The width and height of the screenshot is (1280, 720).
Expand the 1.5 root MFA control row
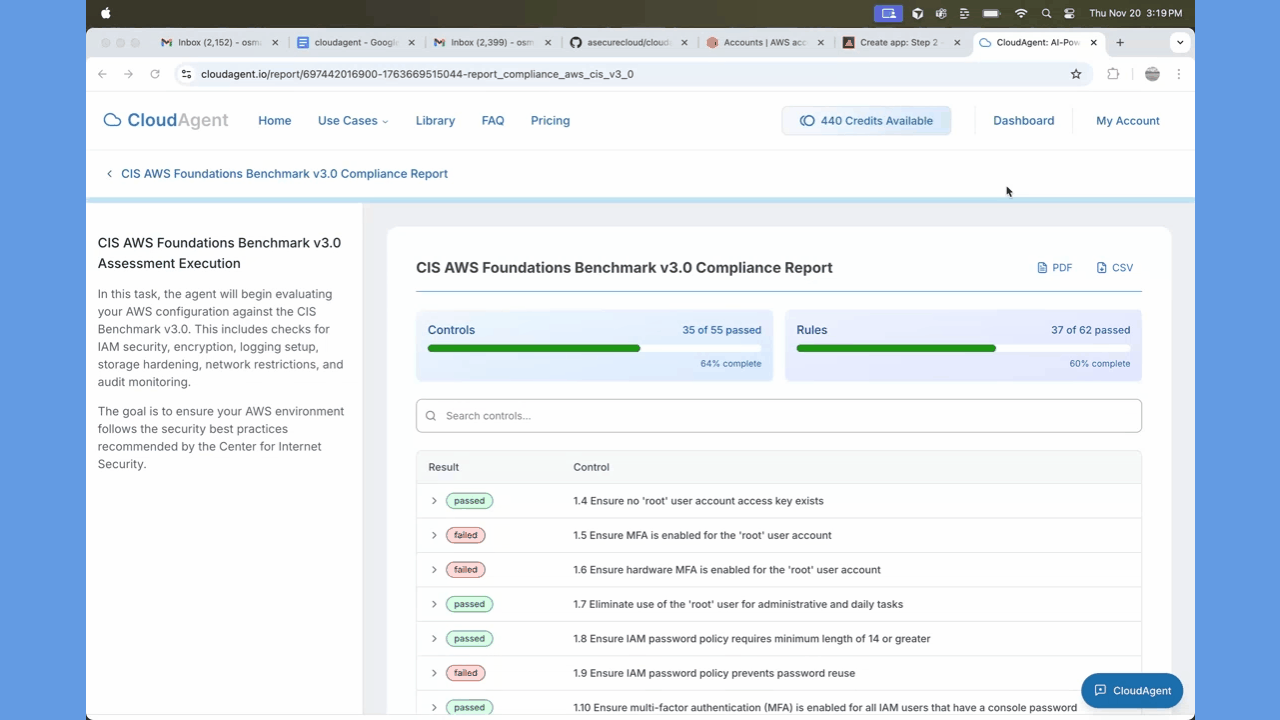coord(433,535)
